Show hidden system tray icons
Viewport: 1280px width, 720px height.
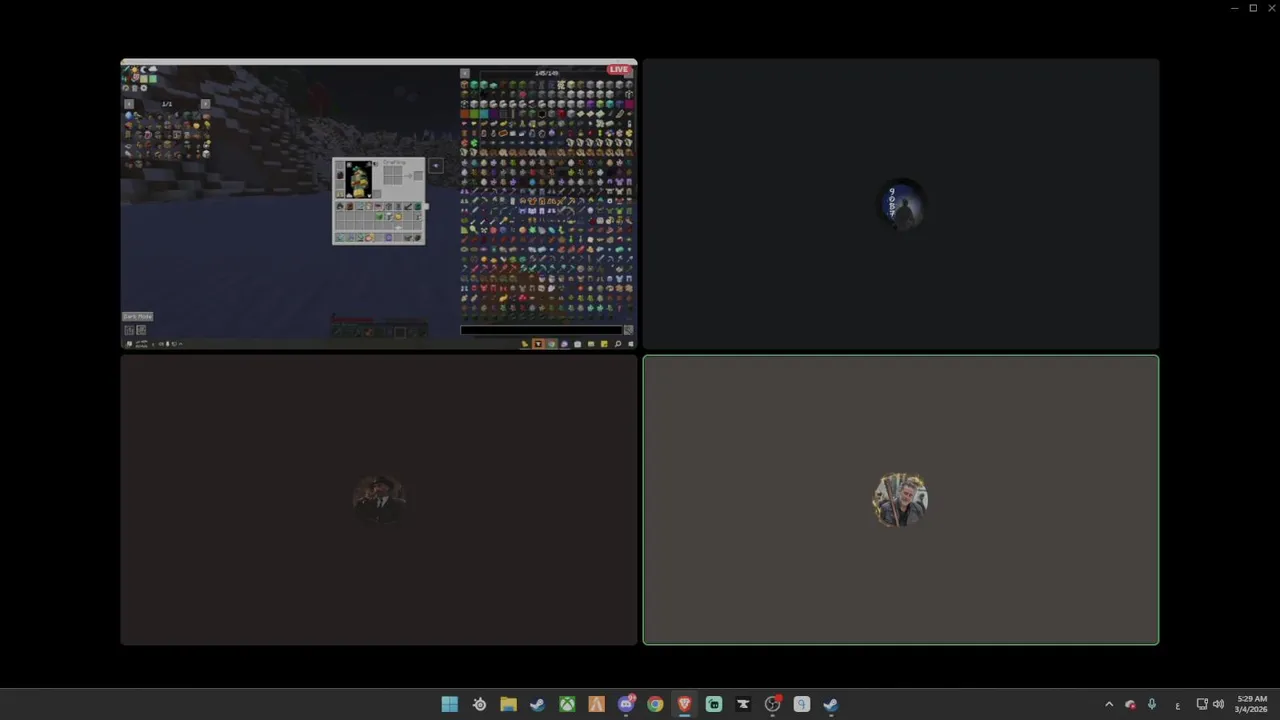coord(1108,704)
